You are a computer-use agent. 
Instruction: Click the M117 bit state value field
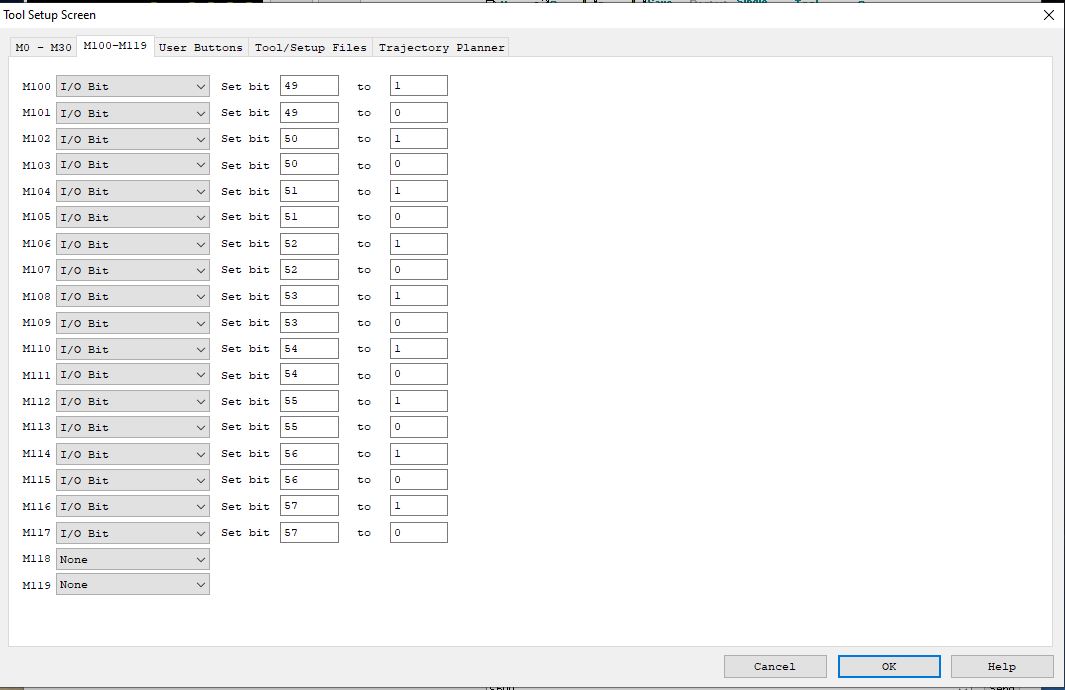tap(418, 533)
